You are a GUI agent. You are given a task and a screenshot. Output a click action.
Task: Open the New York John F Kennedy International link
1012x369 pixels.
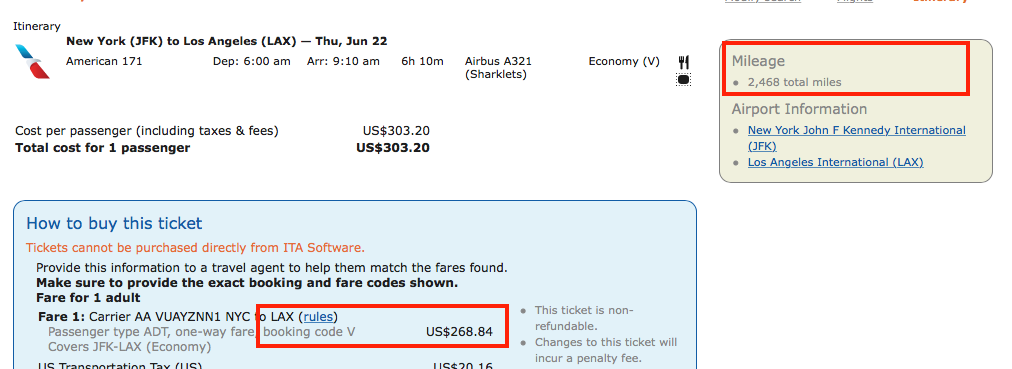[856, 138]
